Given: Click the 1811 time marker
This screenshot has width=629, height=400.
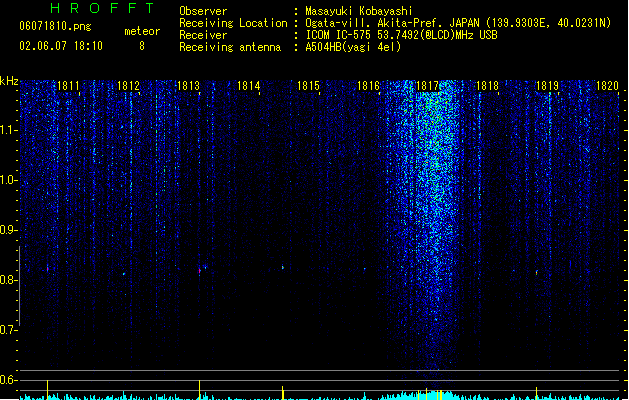Looking at the screenshot, I should (x=68, y=86).
